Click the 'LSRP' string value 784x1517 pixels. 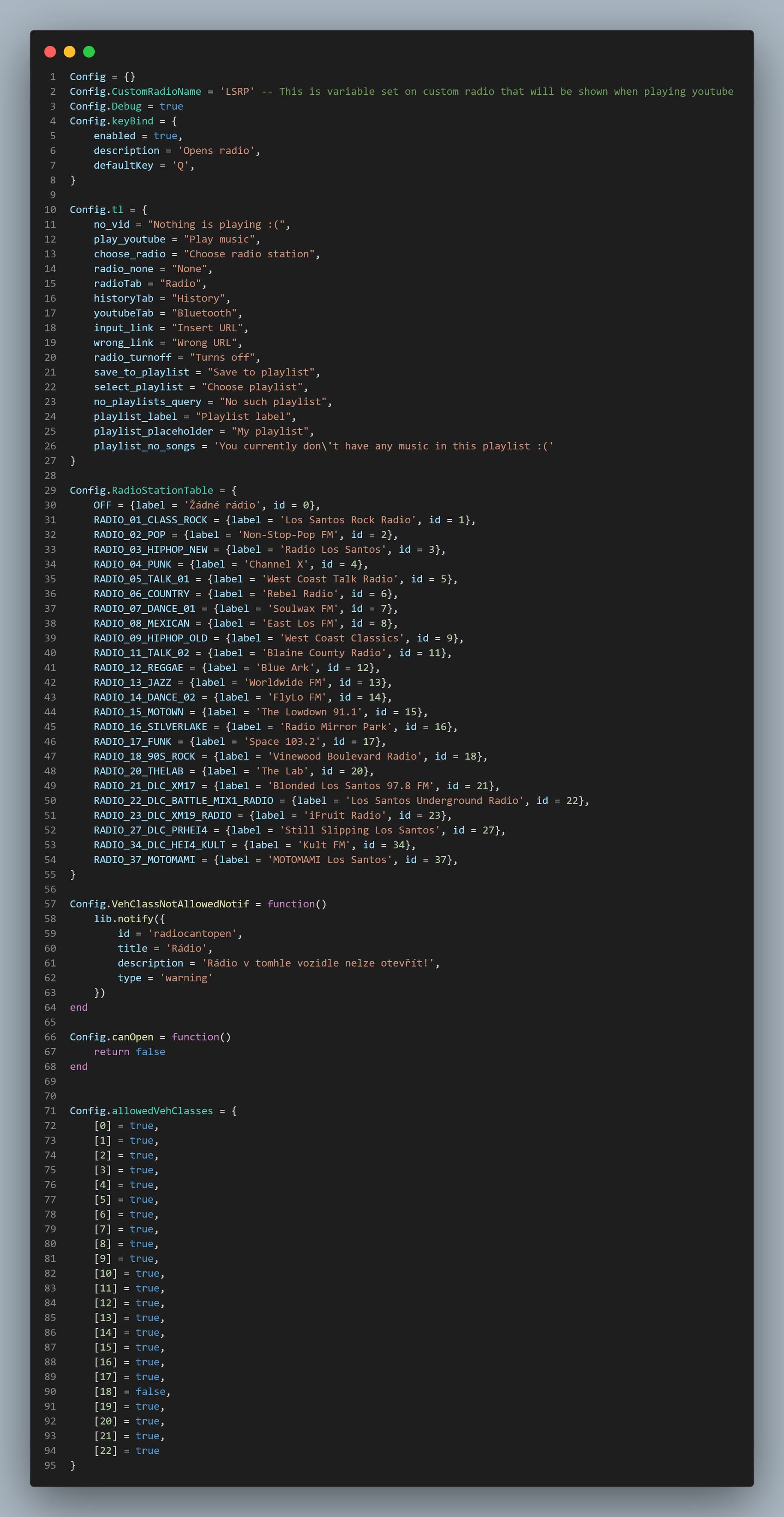pyautogui.click(x=236, y=91)
